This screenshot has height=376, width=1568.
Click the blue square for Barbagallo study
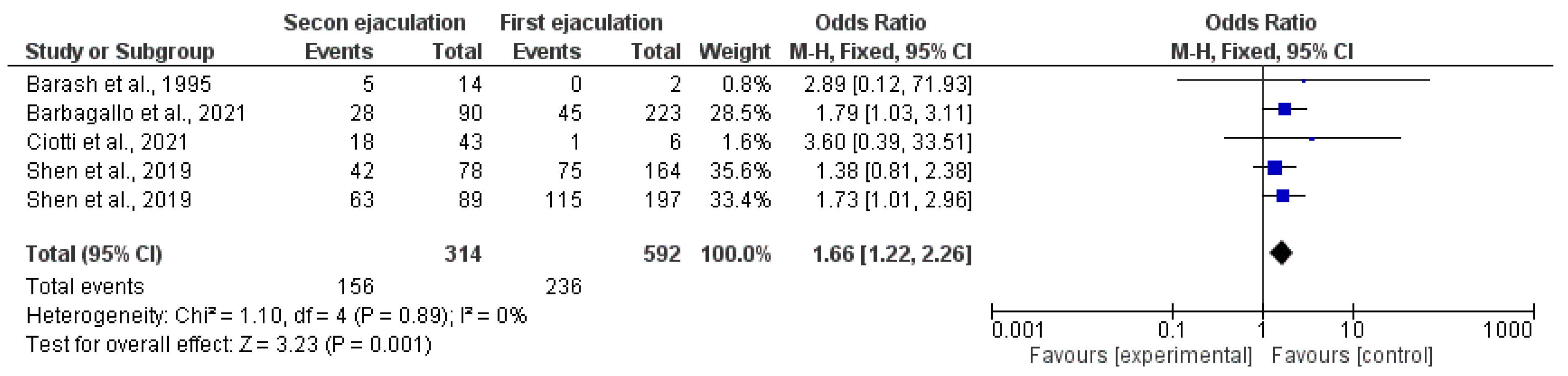tap(1284, 109)
